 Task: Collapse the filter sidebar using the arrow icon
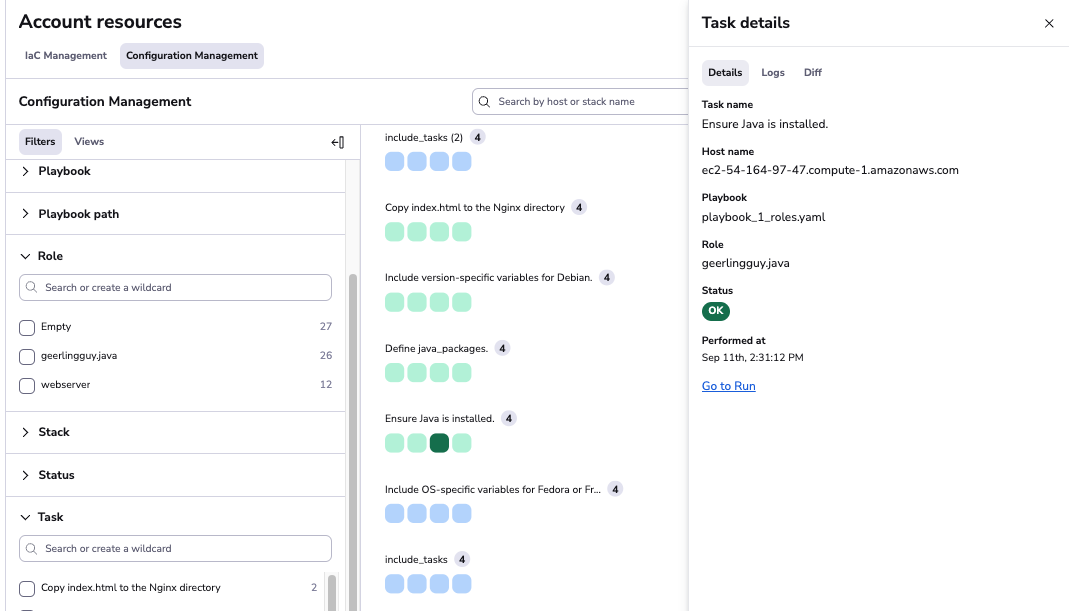(x=338, y=142)
